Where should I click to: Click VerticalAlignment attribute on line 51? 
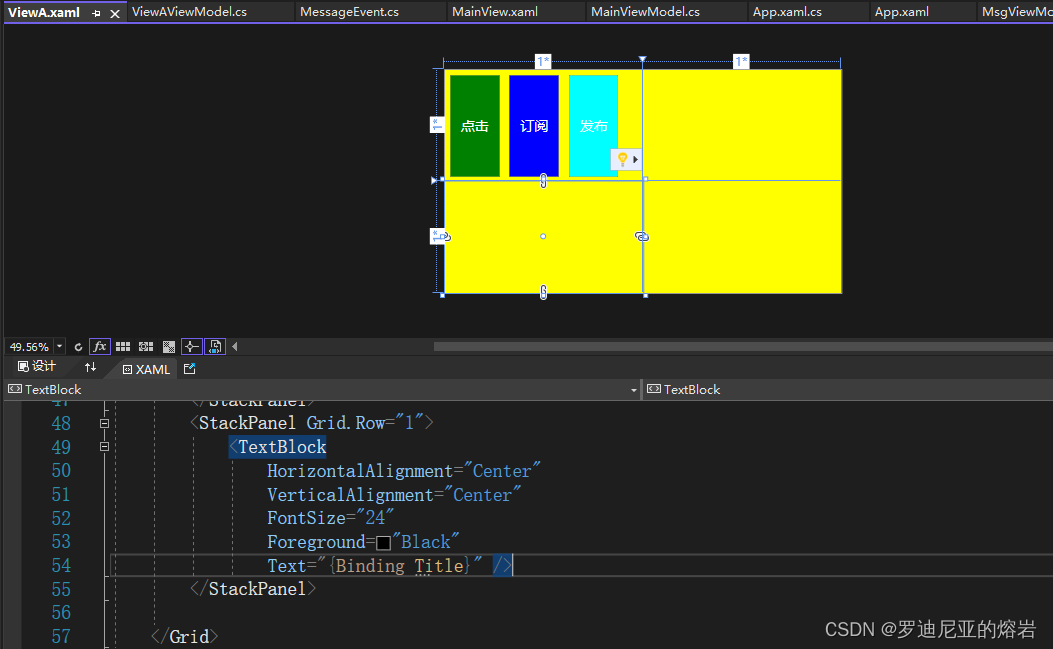(351, 495)
